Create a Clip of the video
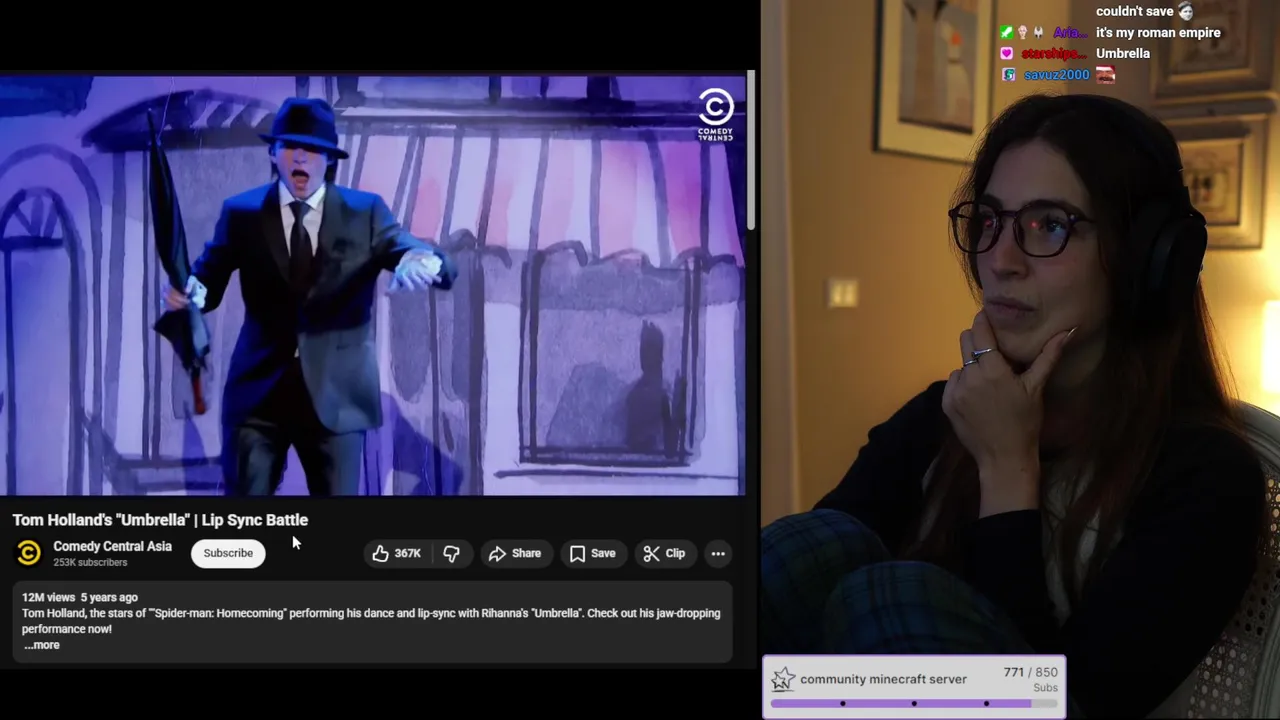 click(664, 553)
